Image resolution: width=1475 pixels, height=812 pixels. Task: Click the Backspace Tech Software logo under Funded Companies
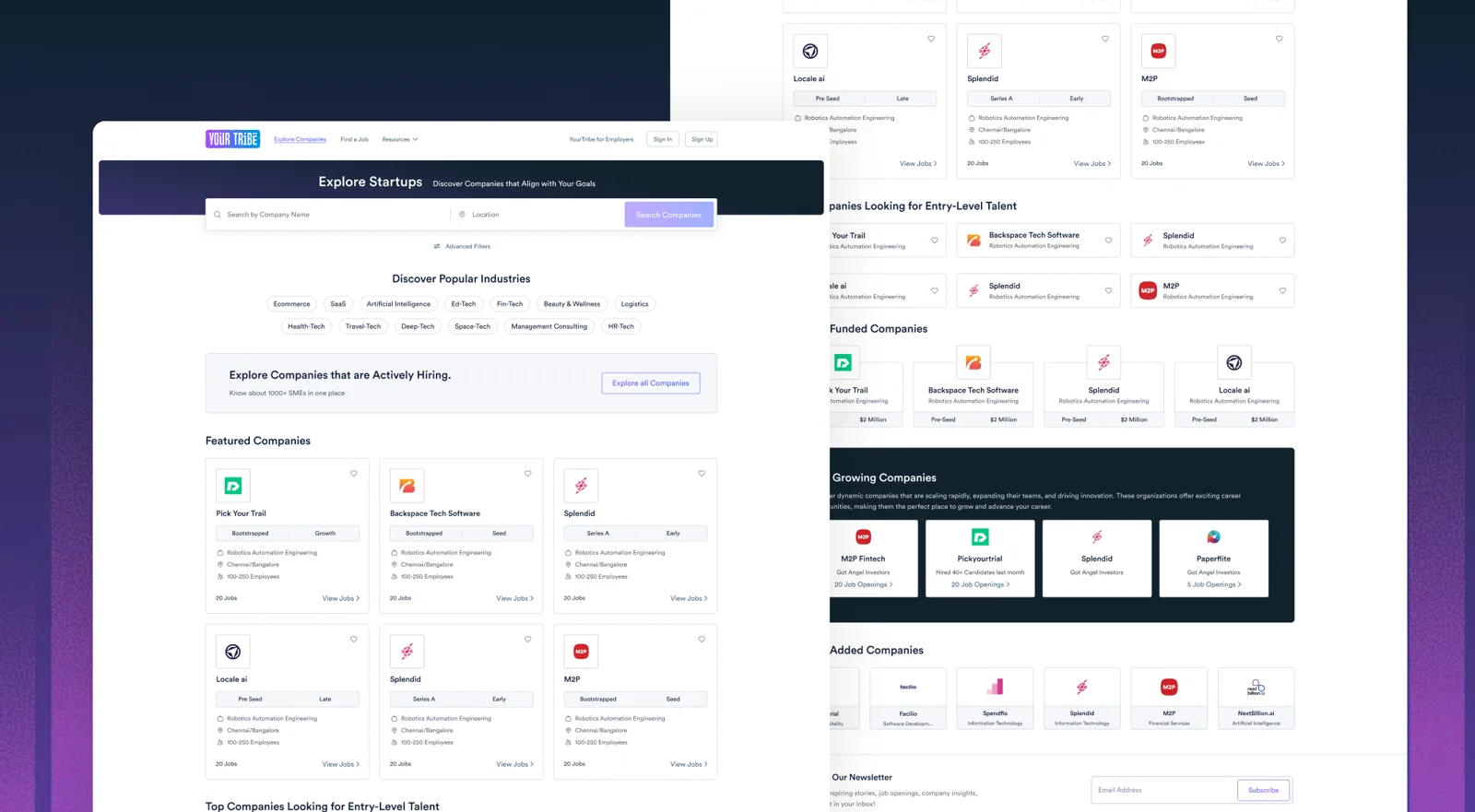point(973,363)
